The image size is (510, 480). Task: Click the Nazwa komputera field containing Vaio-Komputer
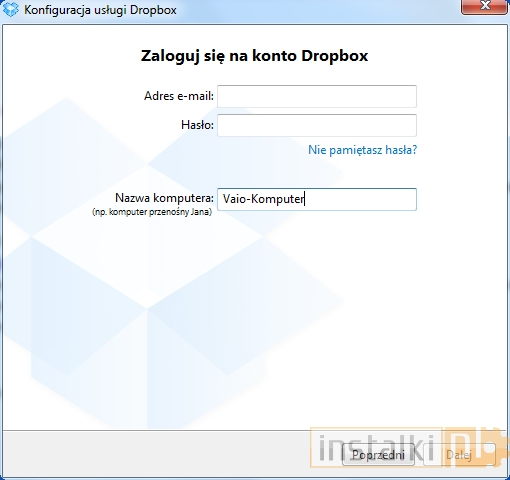(317, 199)
